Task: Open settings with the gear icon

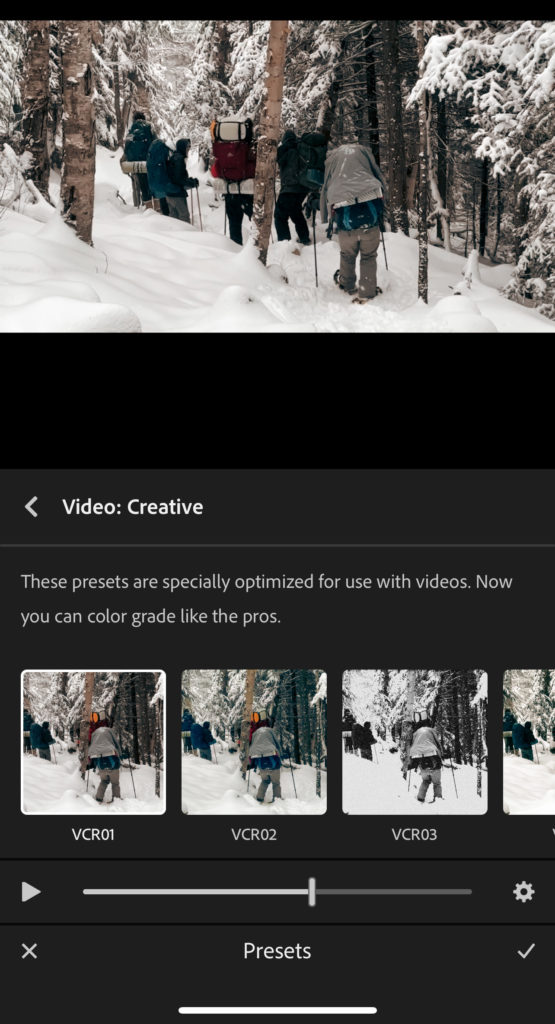Action: (524, 891)
